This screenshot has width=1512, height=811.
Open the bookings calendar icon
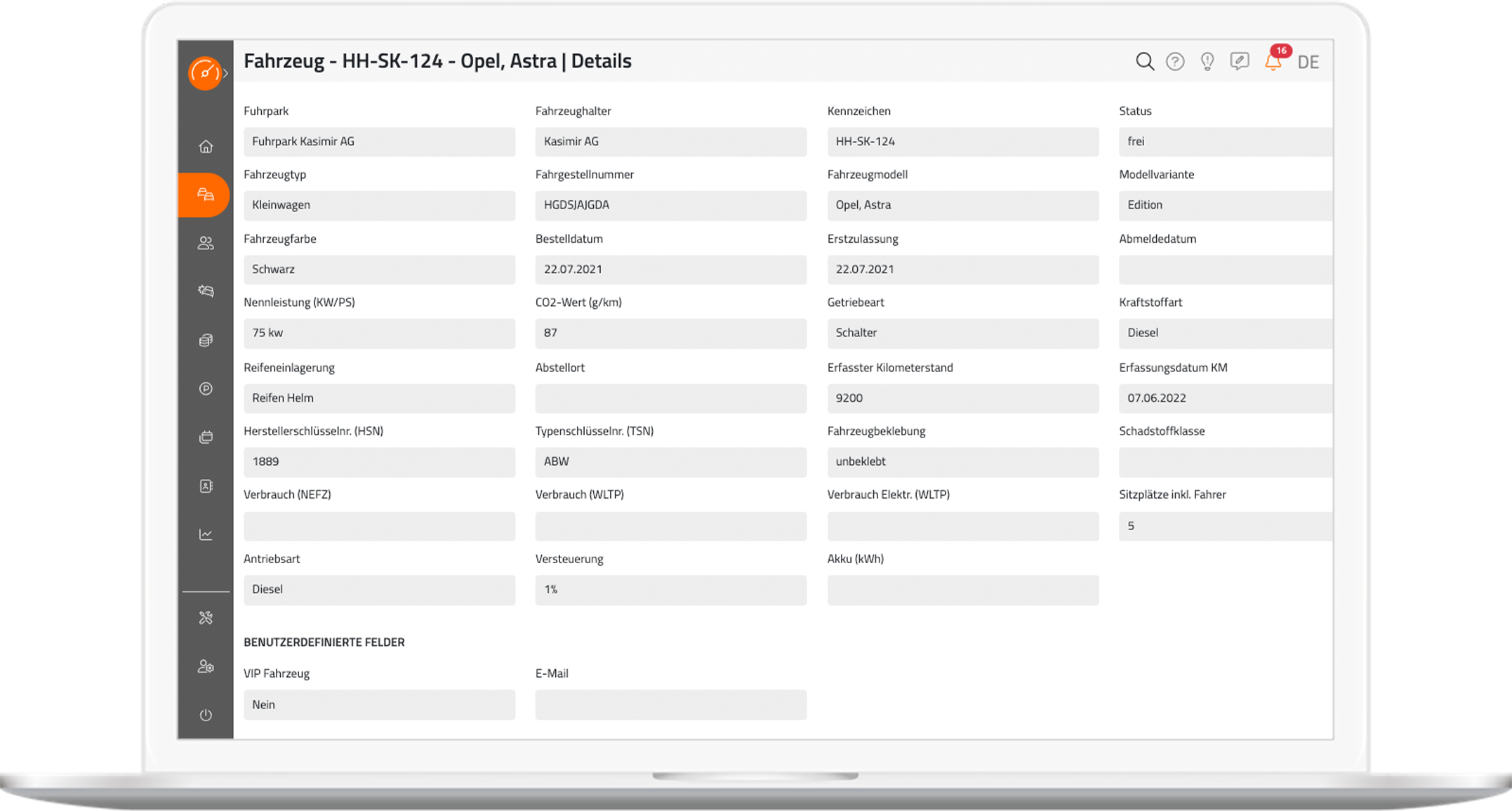[205, 437]
